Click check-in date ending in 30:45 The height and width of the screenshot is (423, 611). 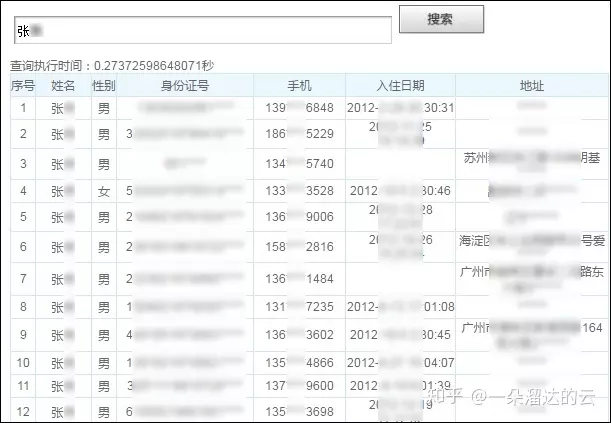401,335
